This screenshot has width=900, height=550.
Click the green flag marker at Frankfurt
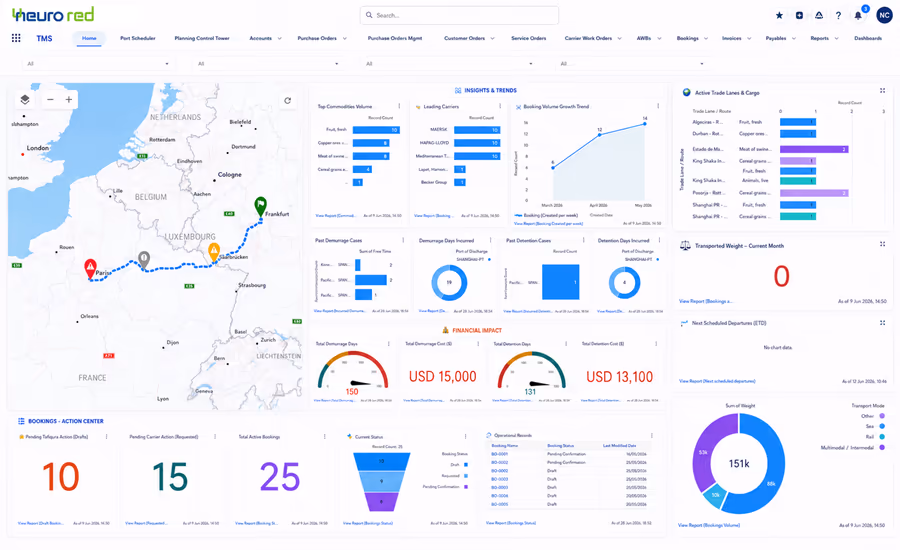(261, 206)
